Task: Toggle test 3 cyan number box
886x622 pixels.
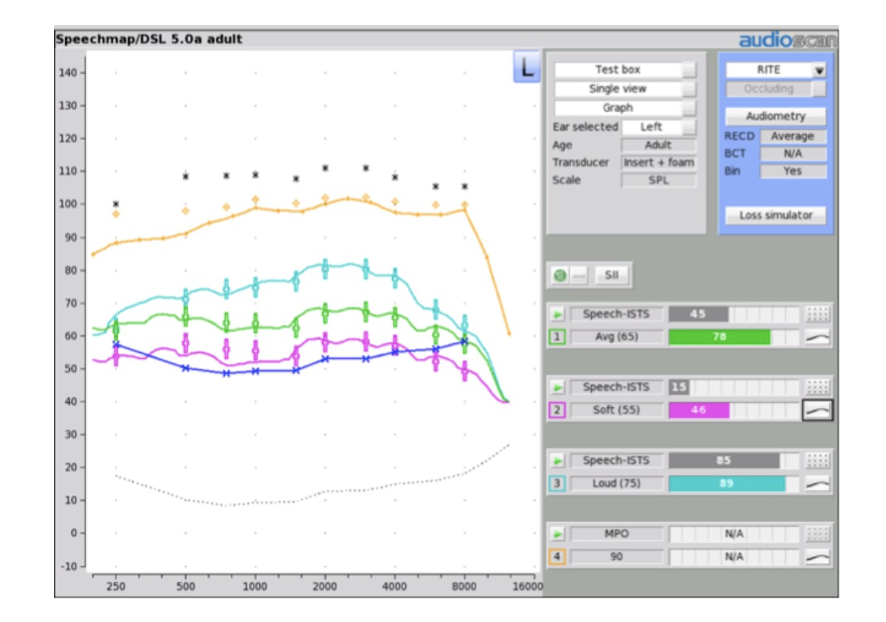Action: [557, 484]
